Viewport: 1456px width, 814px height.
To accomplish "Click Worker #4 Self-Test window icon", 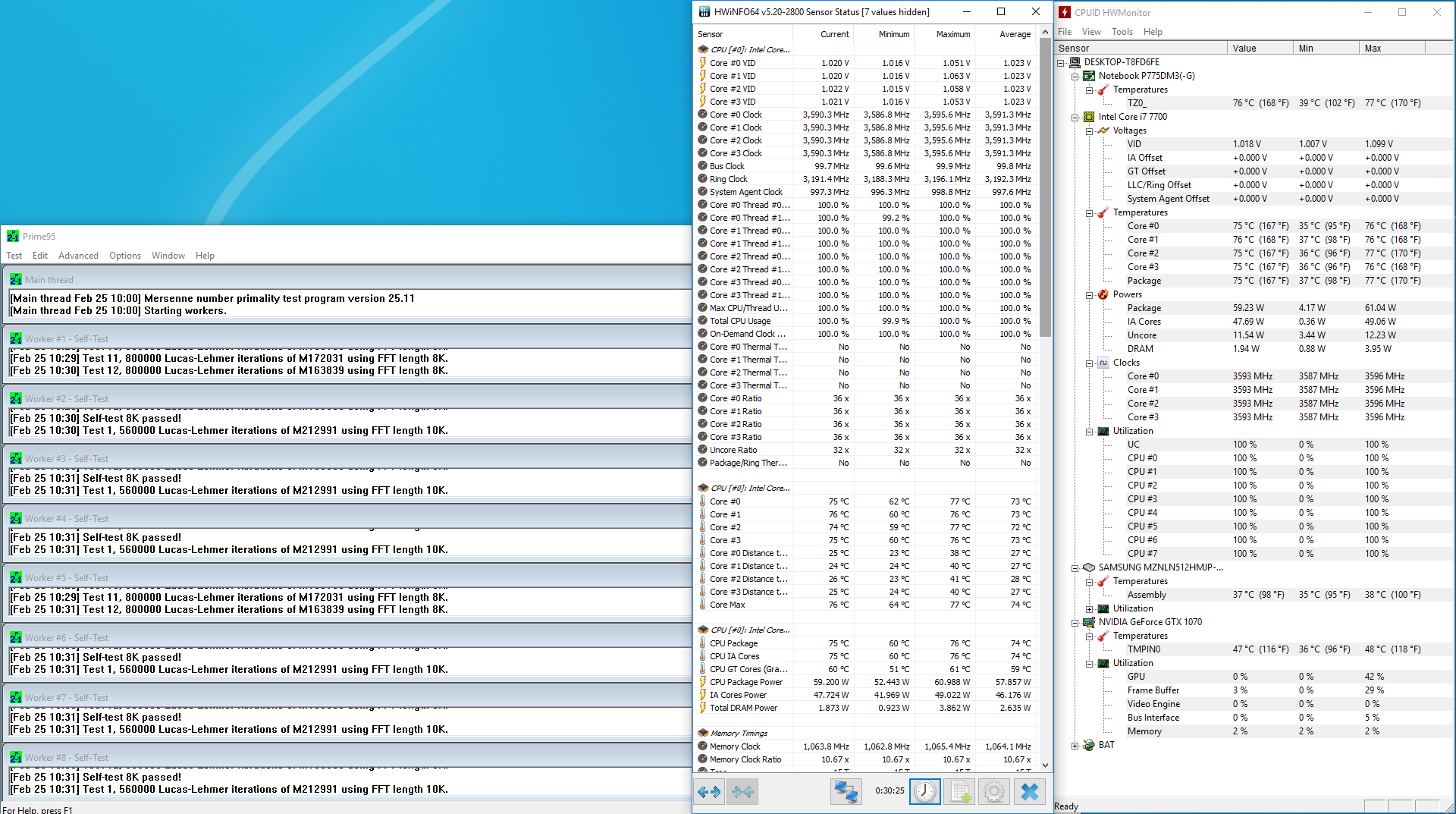I will [x=16, y=519].
